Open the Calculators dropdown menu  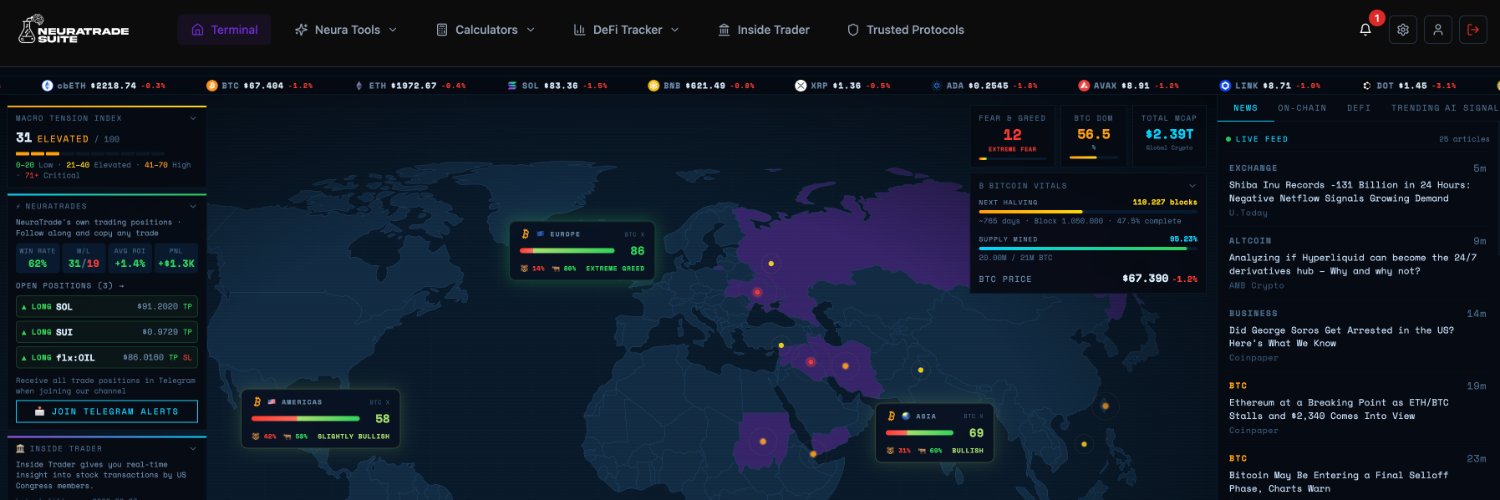(485, 30)
